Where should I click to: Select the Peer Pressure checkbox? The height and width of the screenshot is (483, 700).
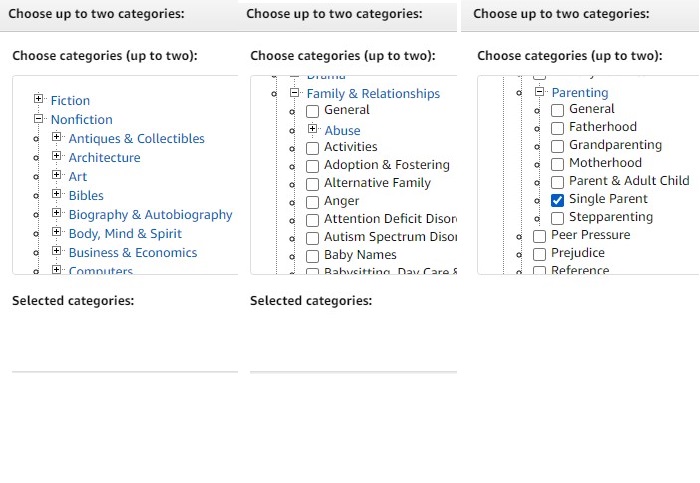(x=539, y=236)
